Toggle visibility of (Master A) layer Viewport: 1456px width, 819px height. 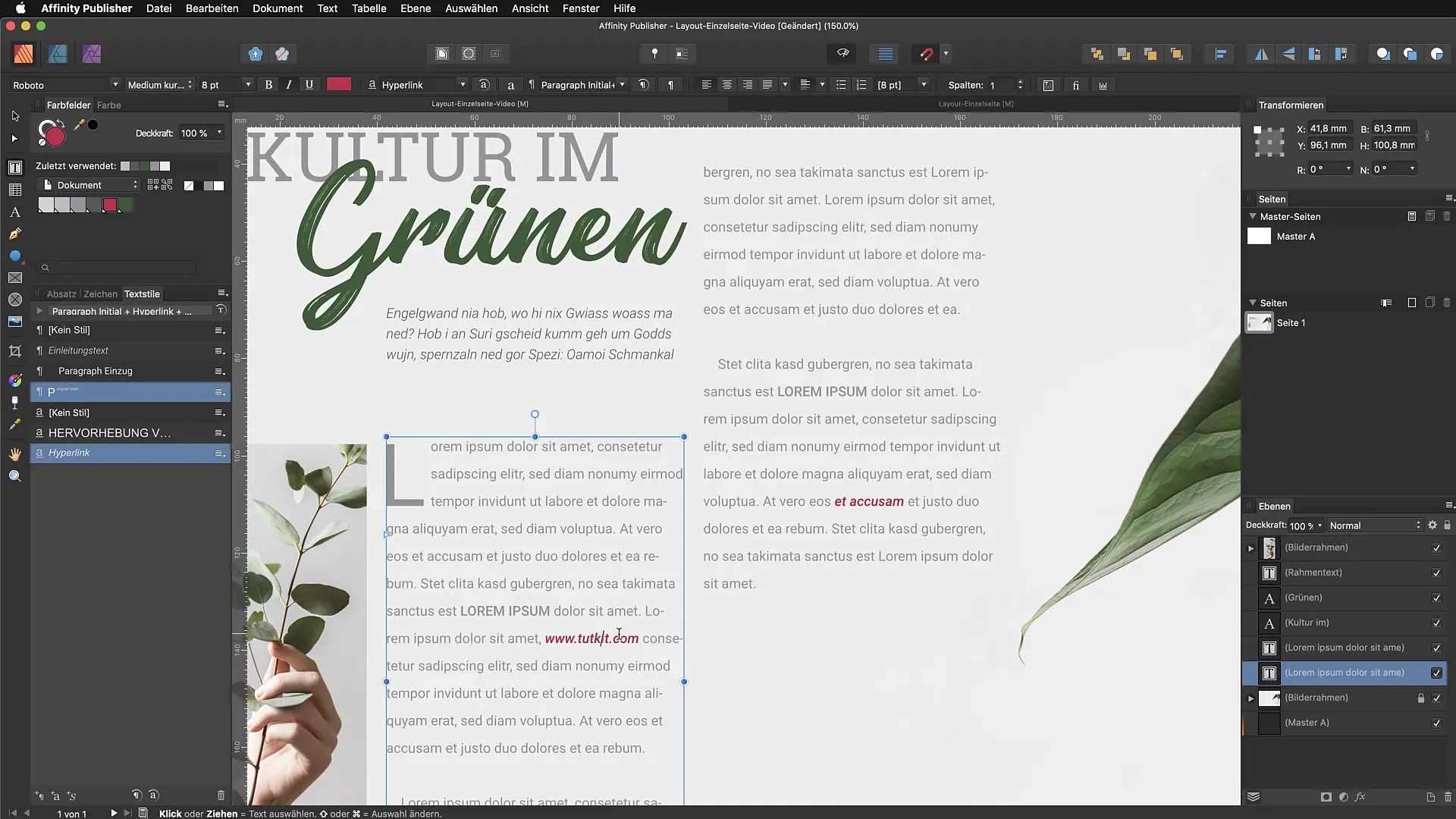coord(1436,723)
